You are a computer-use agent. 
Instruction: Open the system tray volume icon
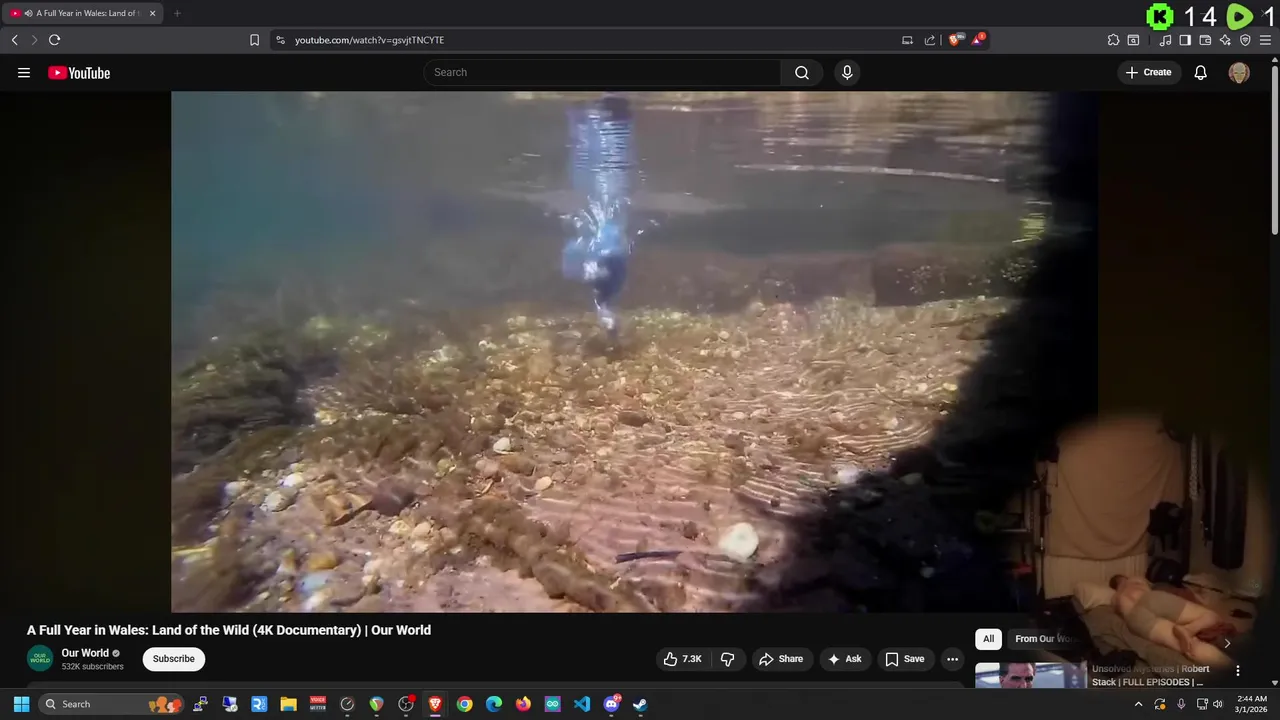pyautogui.click(x=1218, y=704)
